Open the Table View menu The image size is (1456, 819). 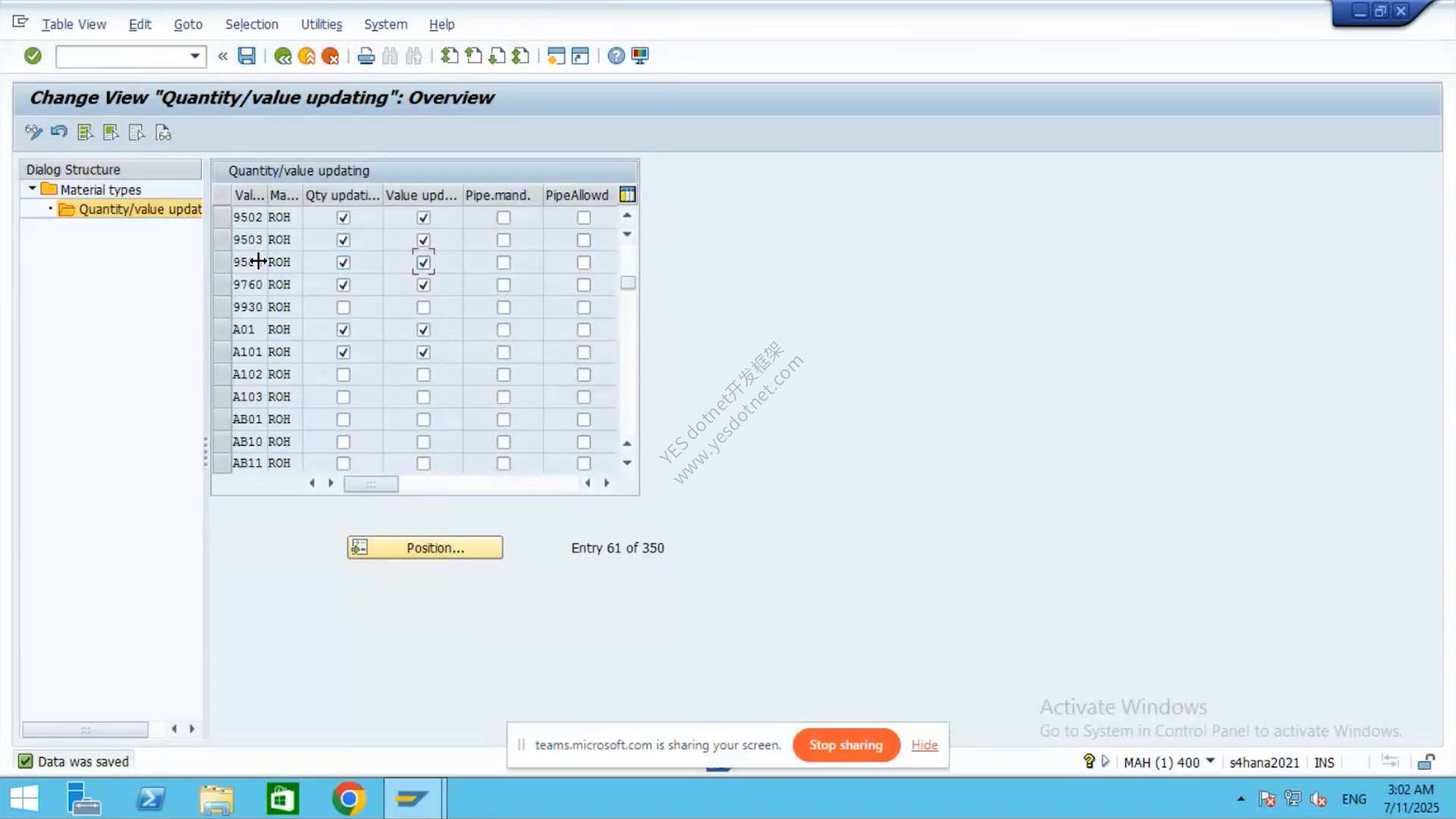[x=74, y=24]
